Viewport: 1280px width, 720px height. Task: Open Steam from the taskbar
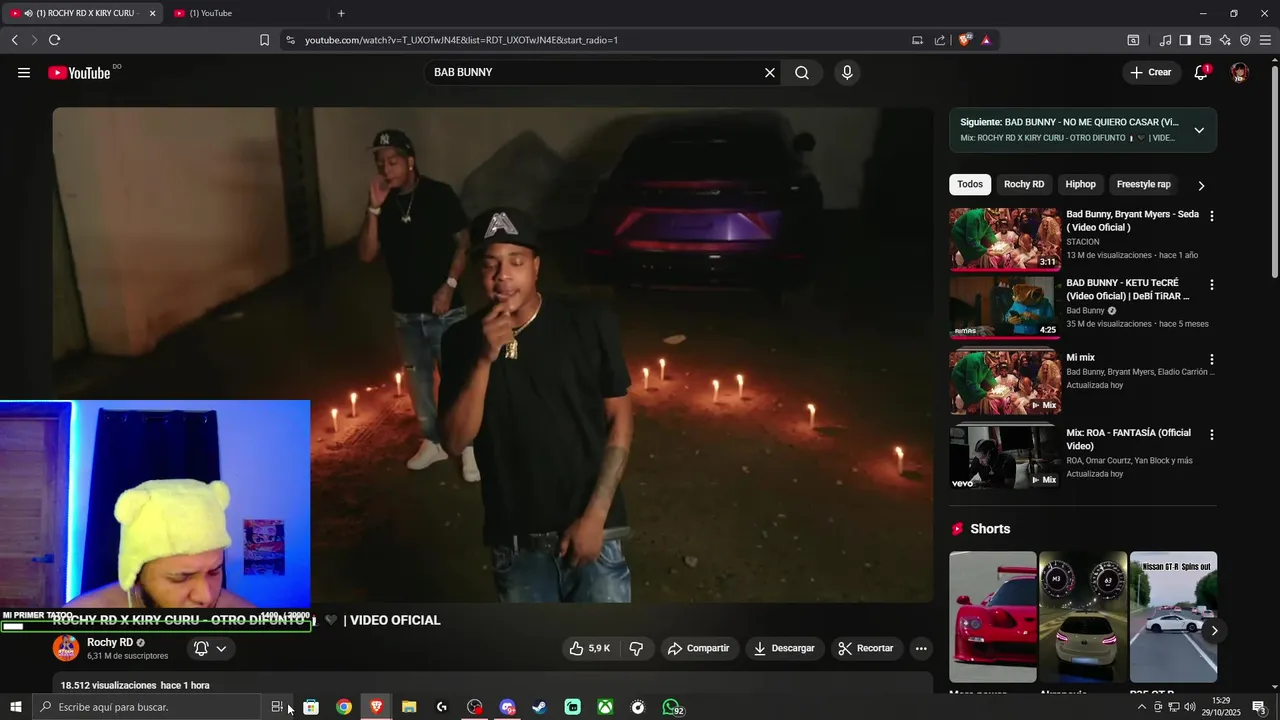[539, 707]
